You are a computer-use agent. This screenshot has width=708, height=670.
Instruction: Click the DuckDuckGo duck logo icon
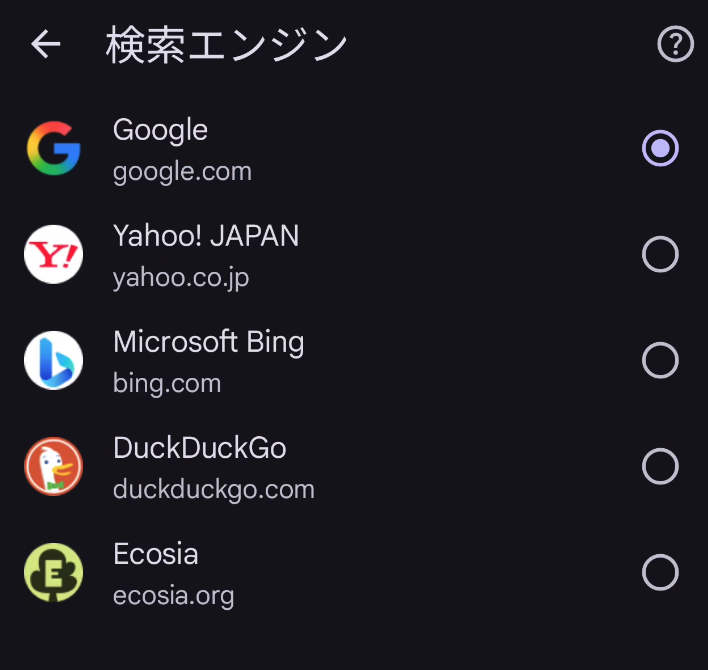point(53,466)
